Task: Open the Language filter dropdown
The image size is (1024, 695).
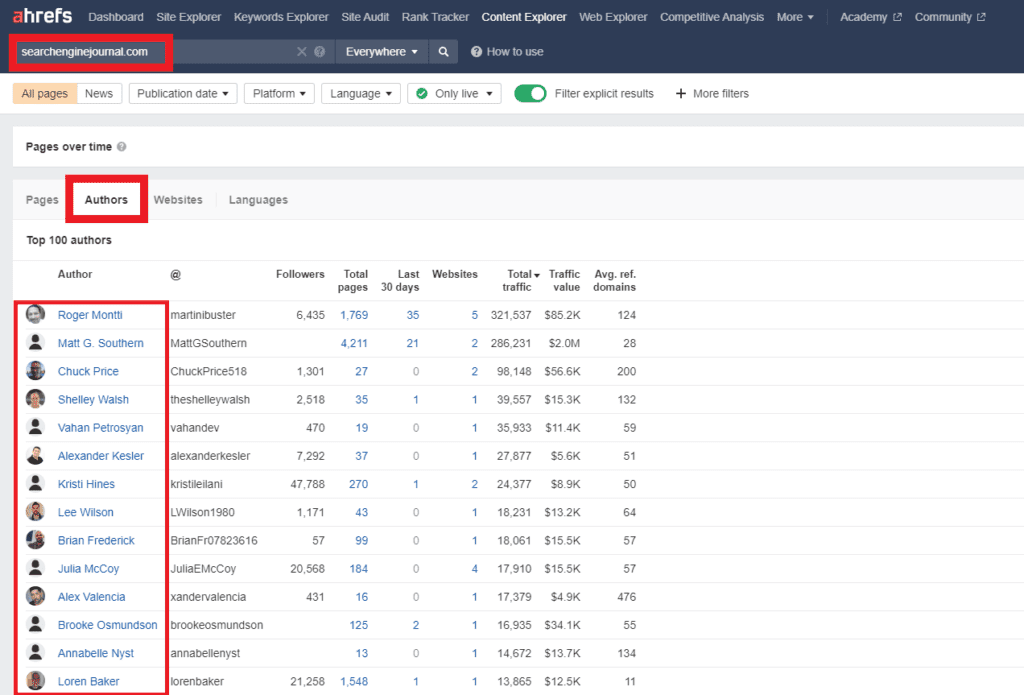Action: 360,93
